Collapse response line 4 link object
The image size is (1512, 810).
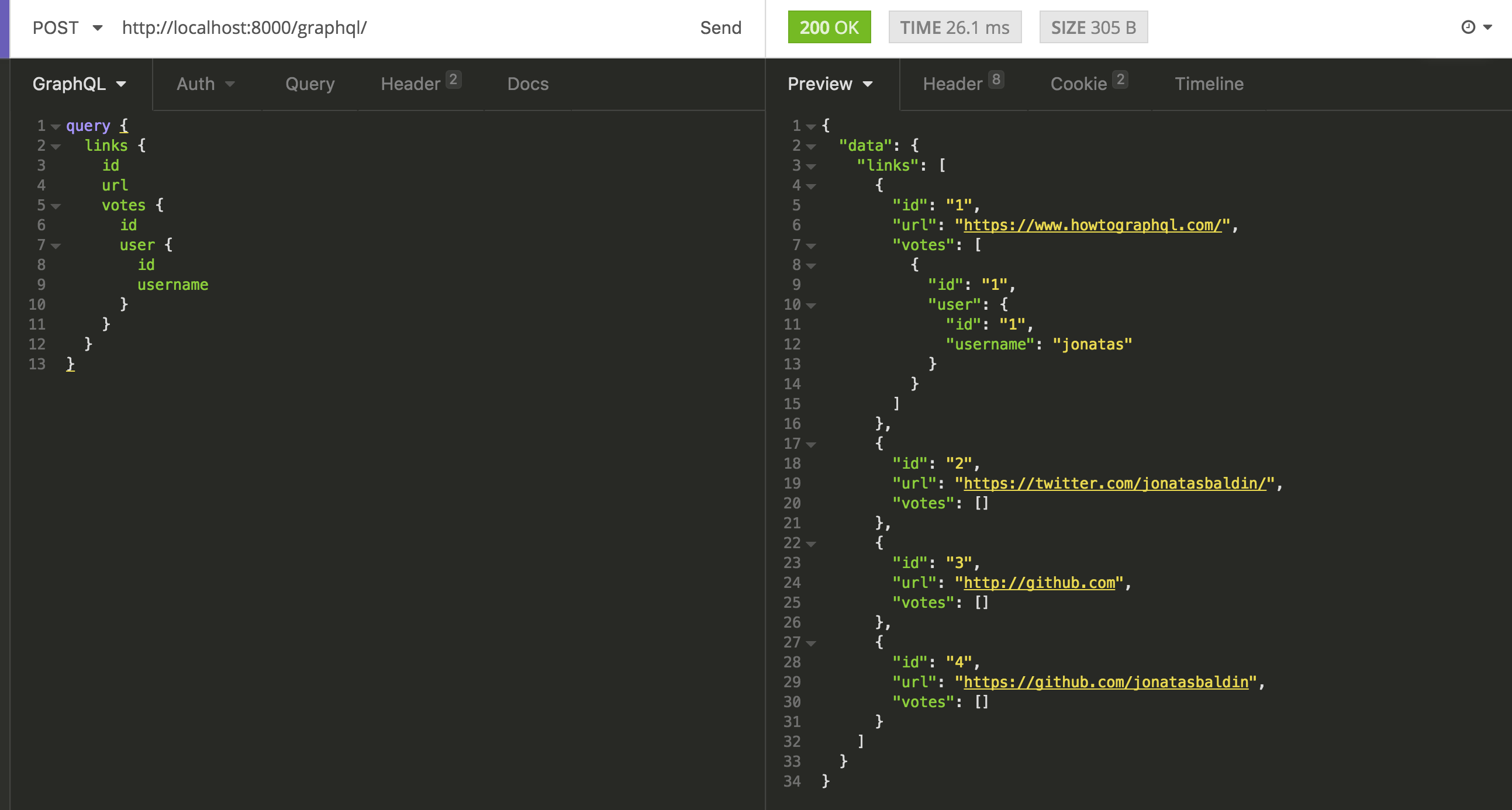click(x=810, y=186)
